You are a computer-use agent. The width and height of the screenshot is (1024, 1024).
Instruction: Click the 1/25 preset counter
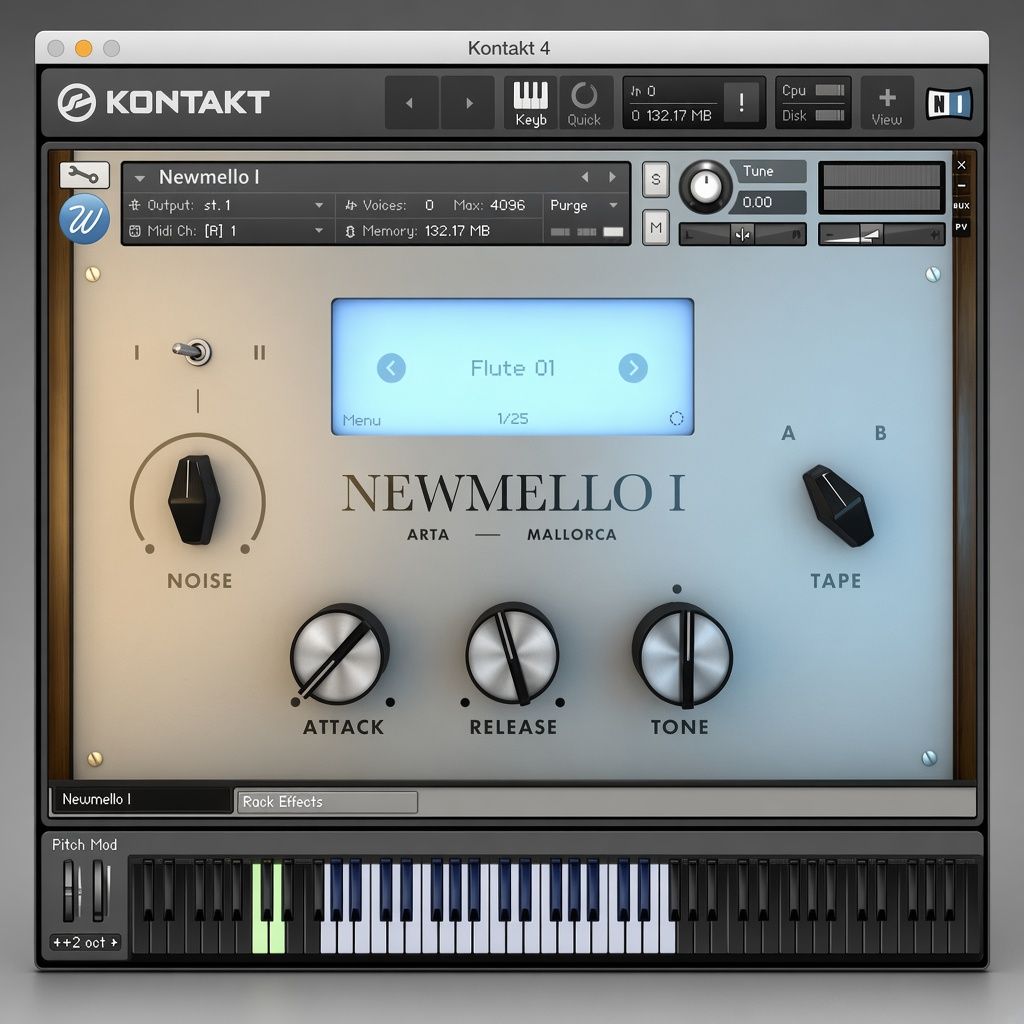coord(513,419)
